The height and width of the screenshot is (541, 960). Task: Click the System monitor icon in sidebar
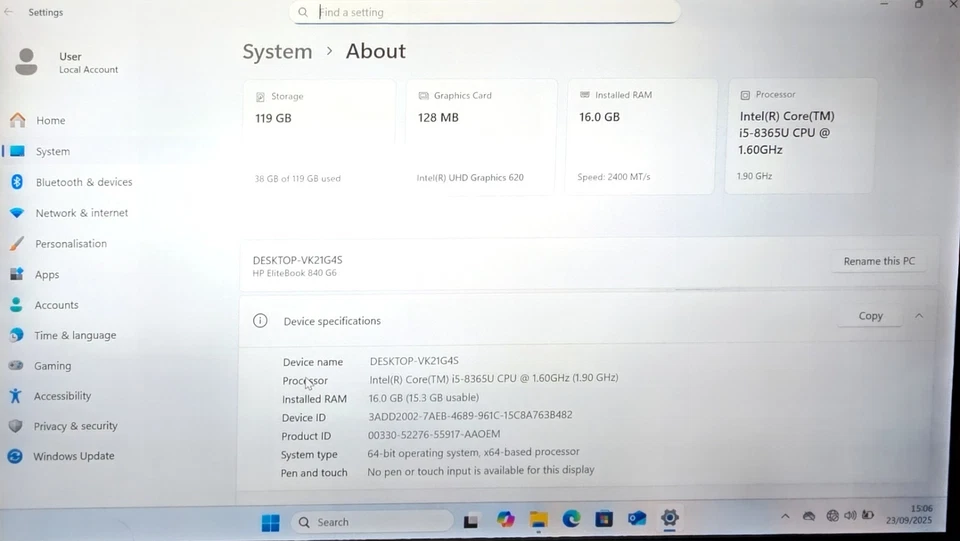pyautogui.click(x=18, y=151)
